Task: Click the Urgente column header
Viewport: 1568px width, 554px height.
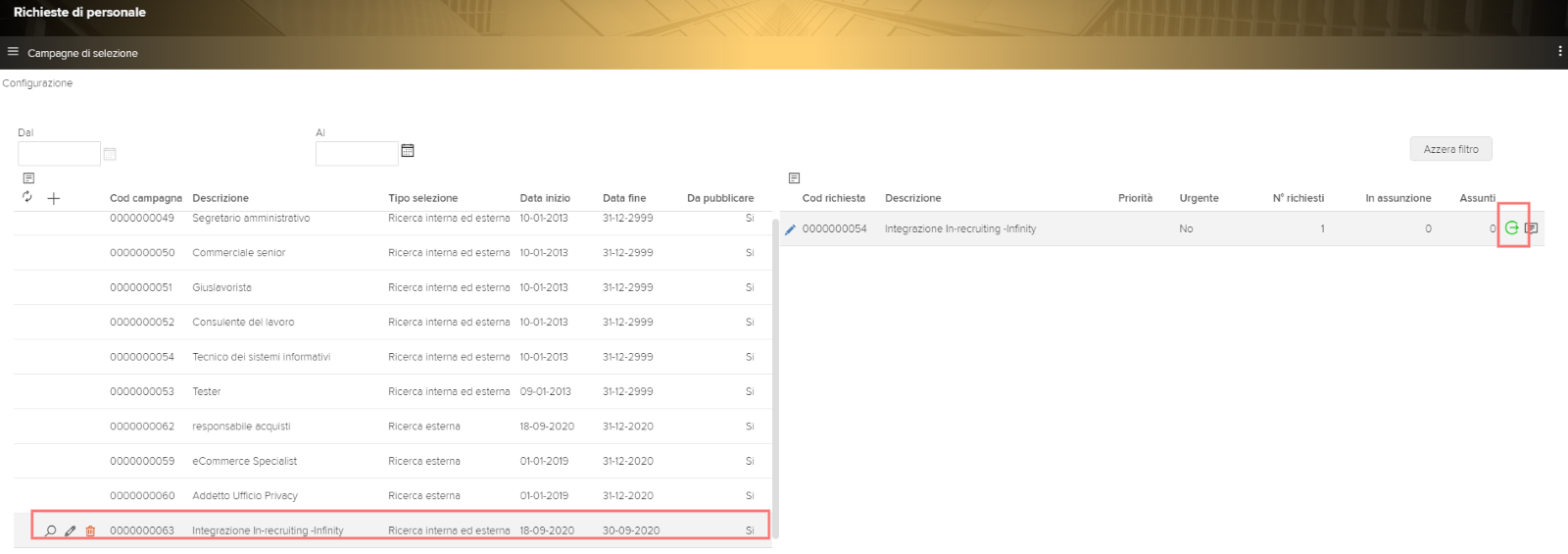Action: (1199, 198)
